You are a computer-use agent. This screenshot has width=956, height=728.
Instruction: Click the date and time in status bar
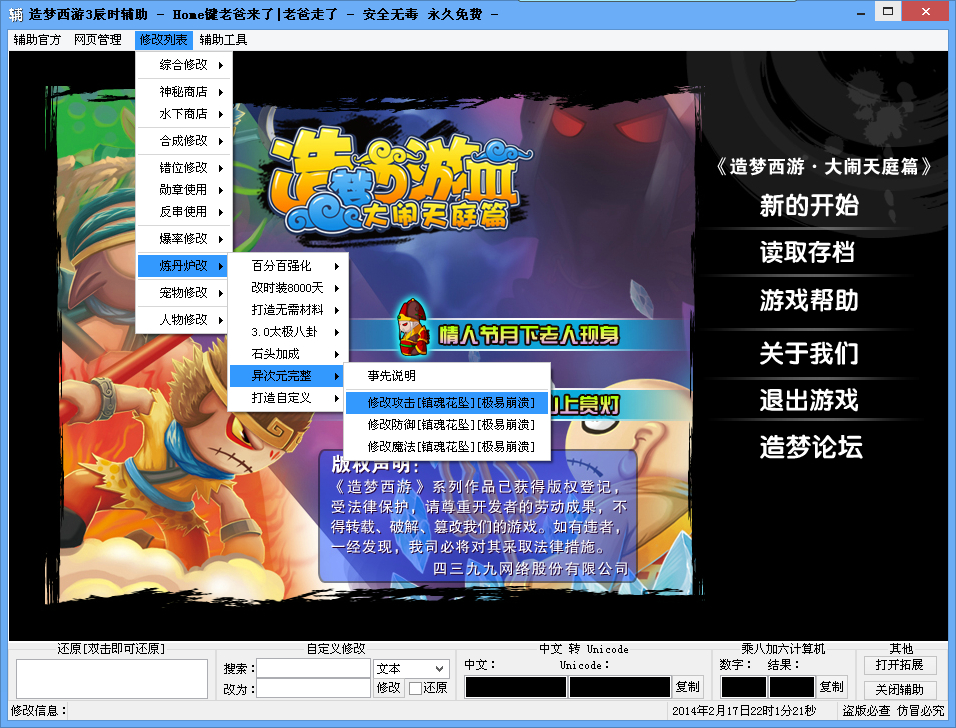[744, 711]
